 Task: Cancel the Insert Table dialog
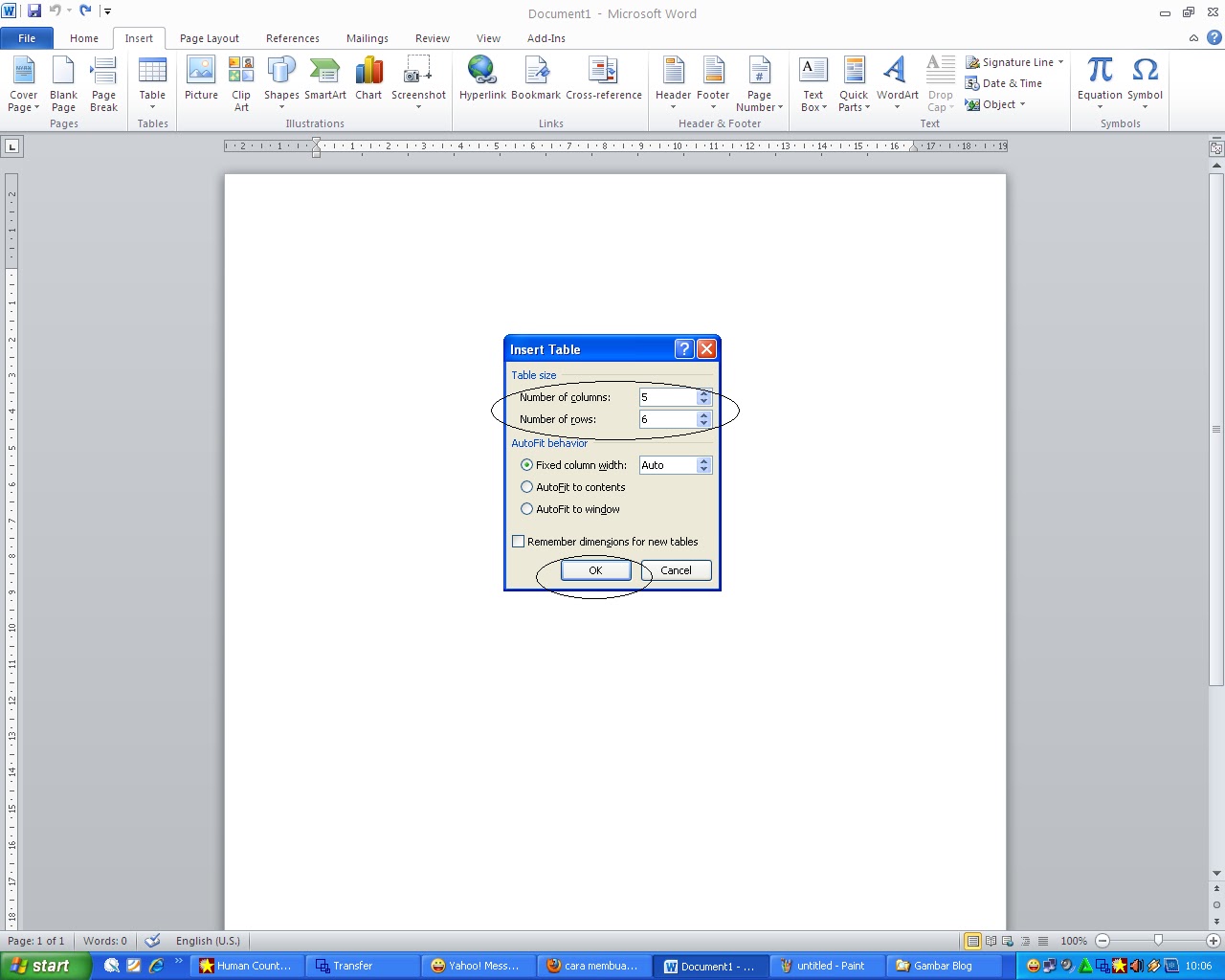[676, 570]
